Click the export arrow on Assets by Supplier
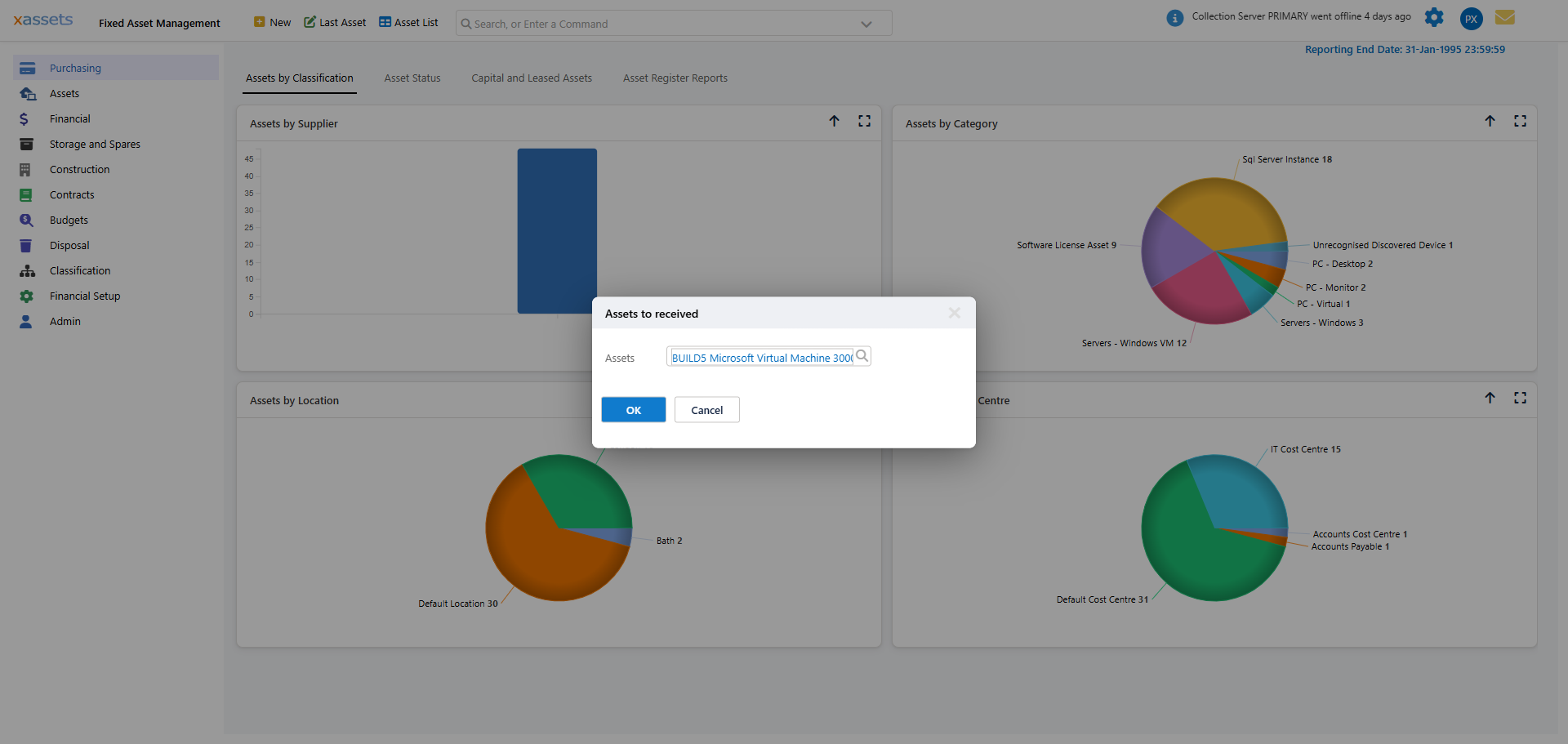This screenshot has height=744, width=1568. [x=834, y=120]
